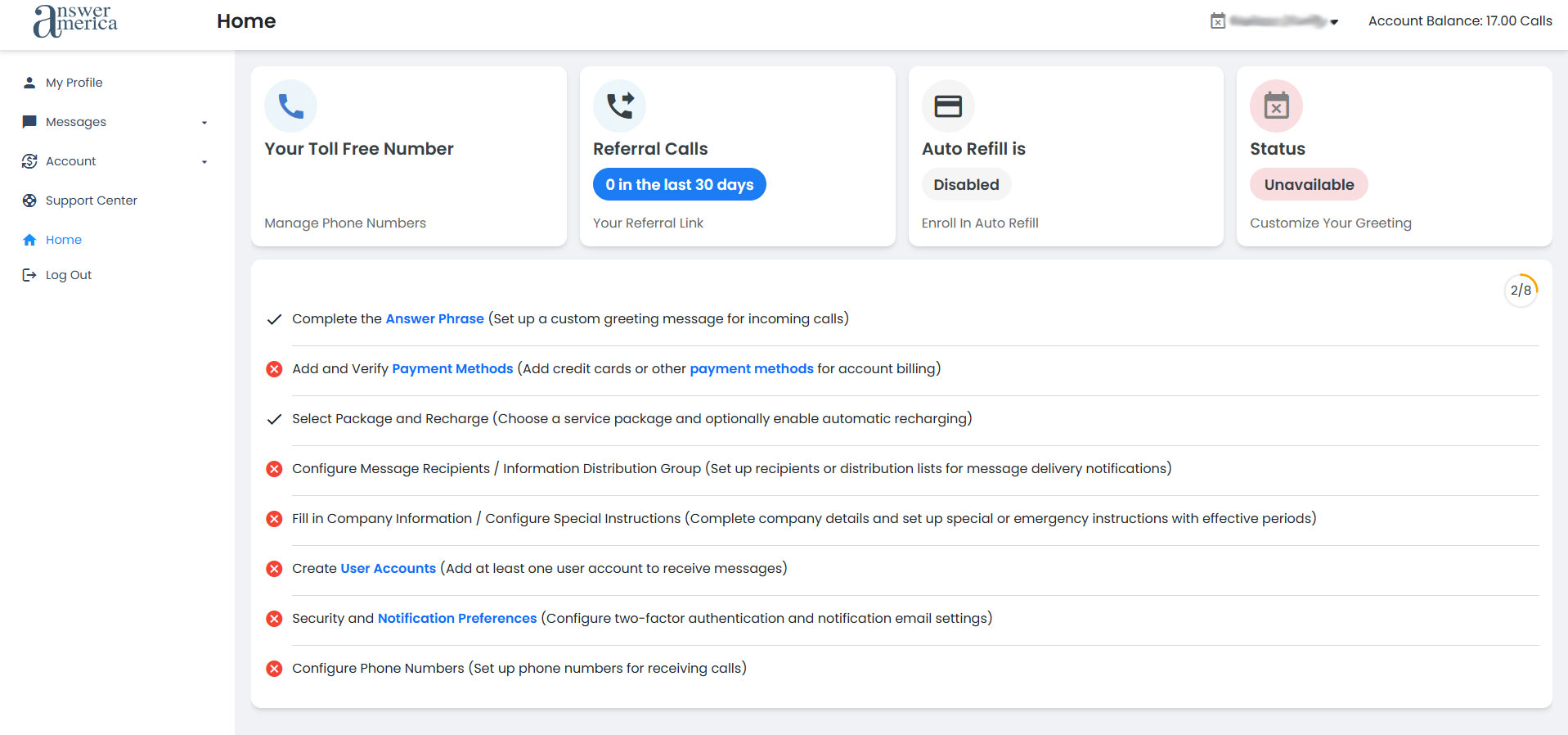Click the Notification Preferences link

point(456,618)
